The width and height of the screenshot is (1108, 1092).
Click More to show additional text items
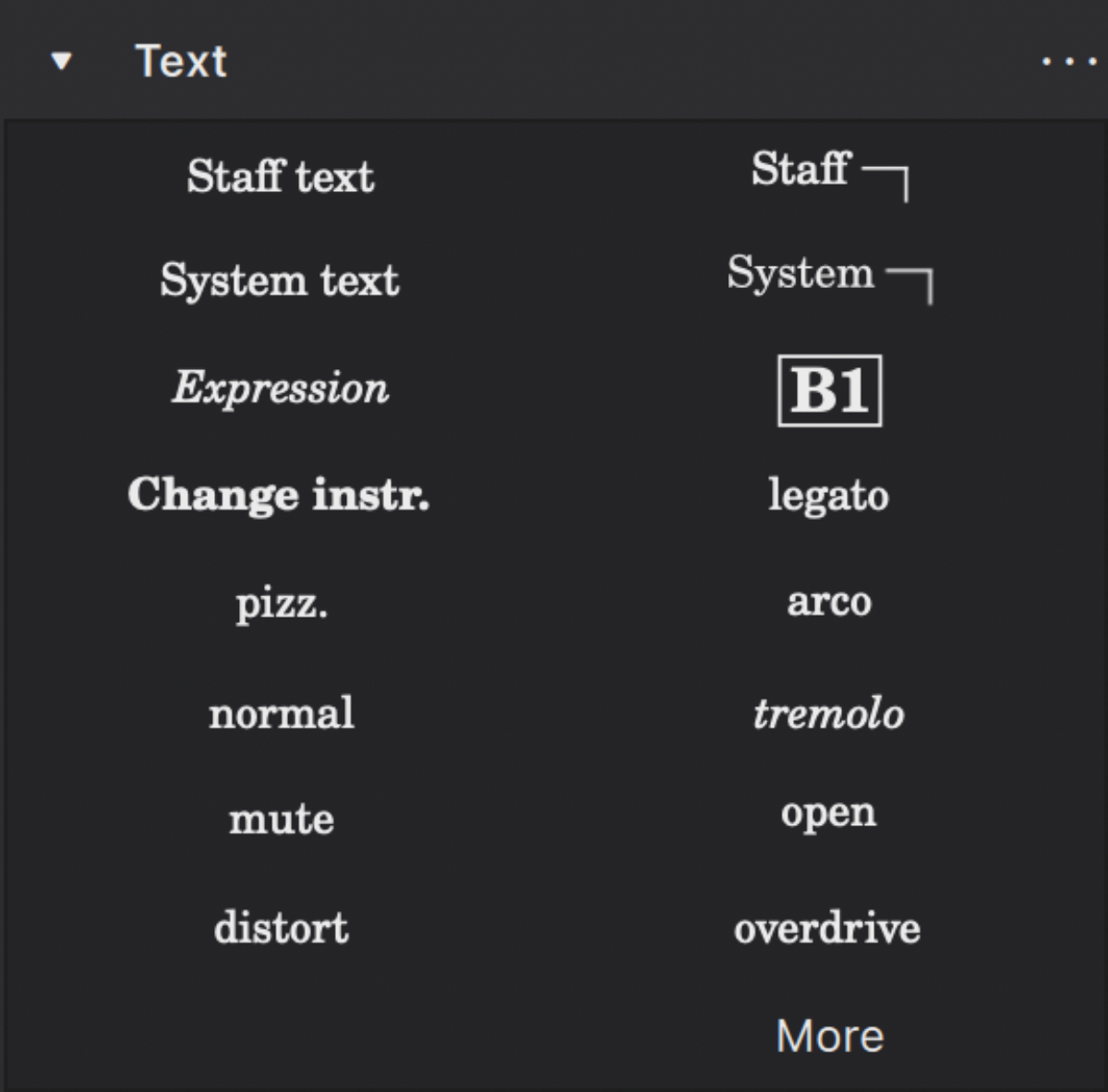(829, 1035)
